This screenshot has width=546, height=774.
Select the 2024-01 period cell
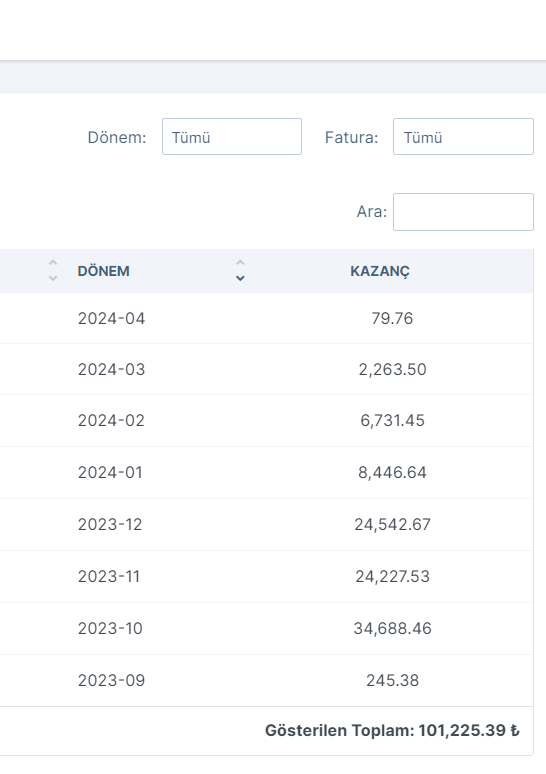point(110,472)
